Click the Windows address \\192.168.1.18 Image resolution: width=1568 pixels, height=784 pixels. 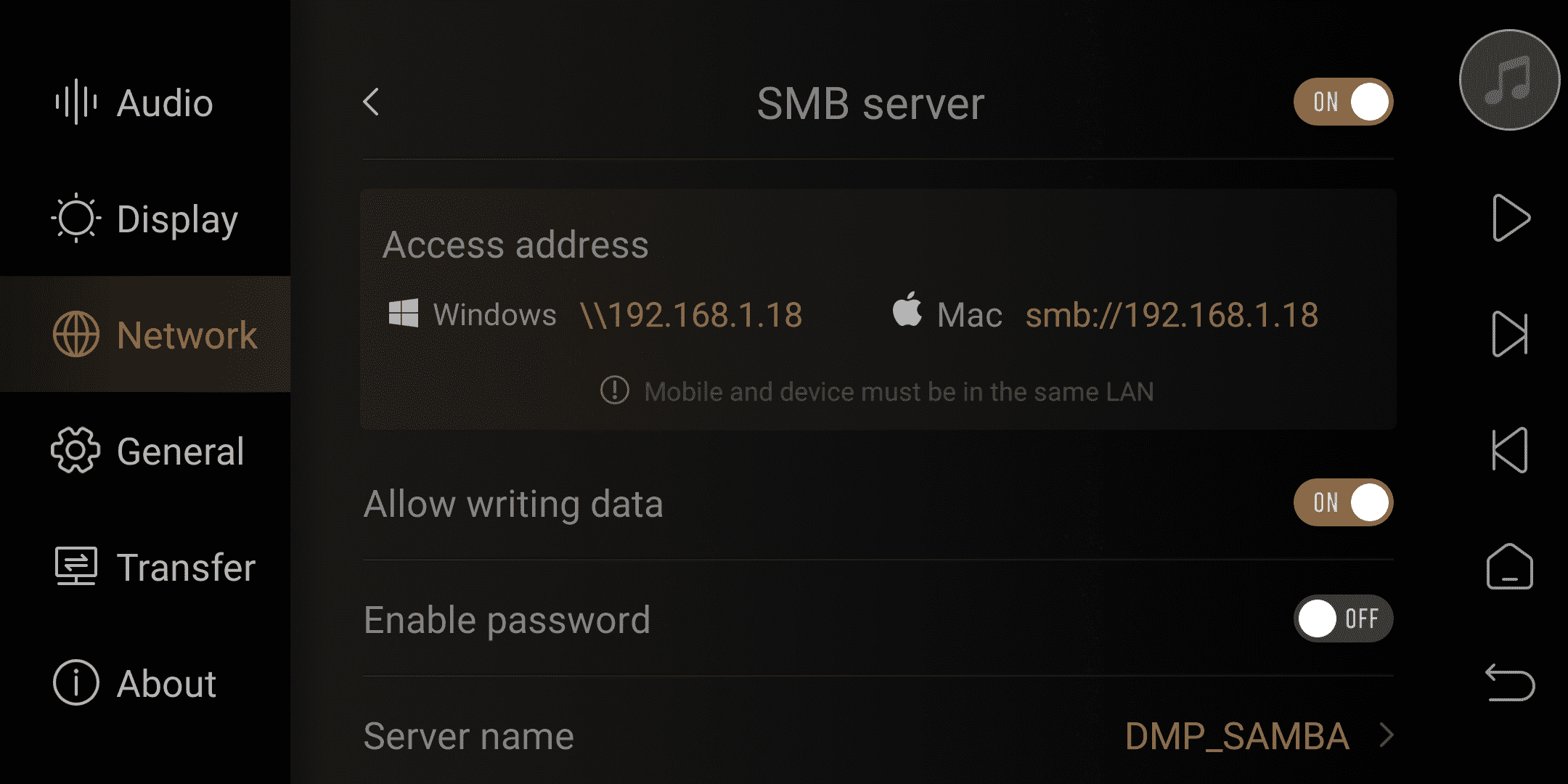[691, 315]
